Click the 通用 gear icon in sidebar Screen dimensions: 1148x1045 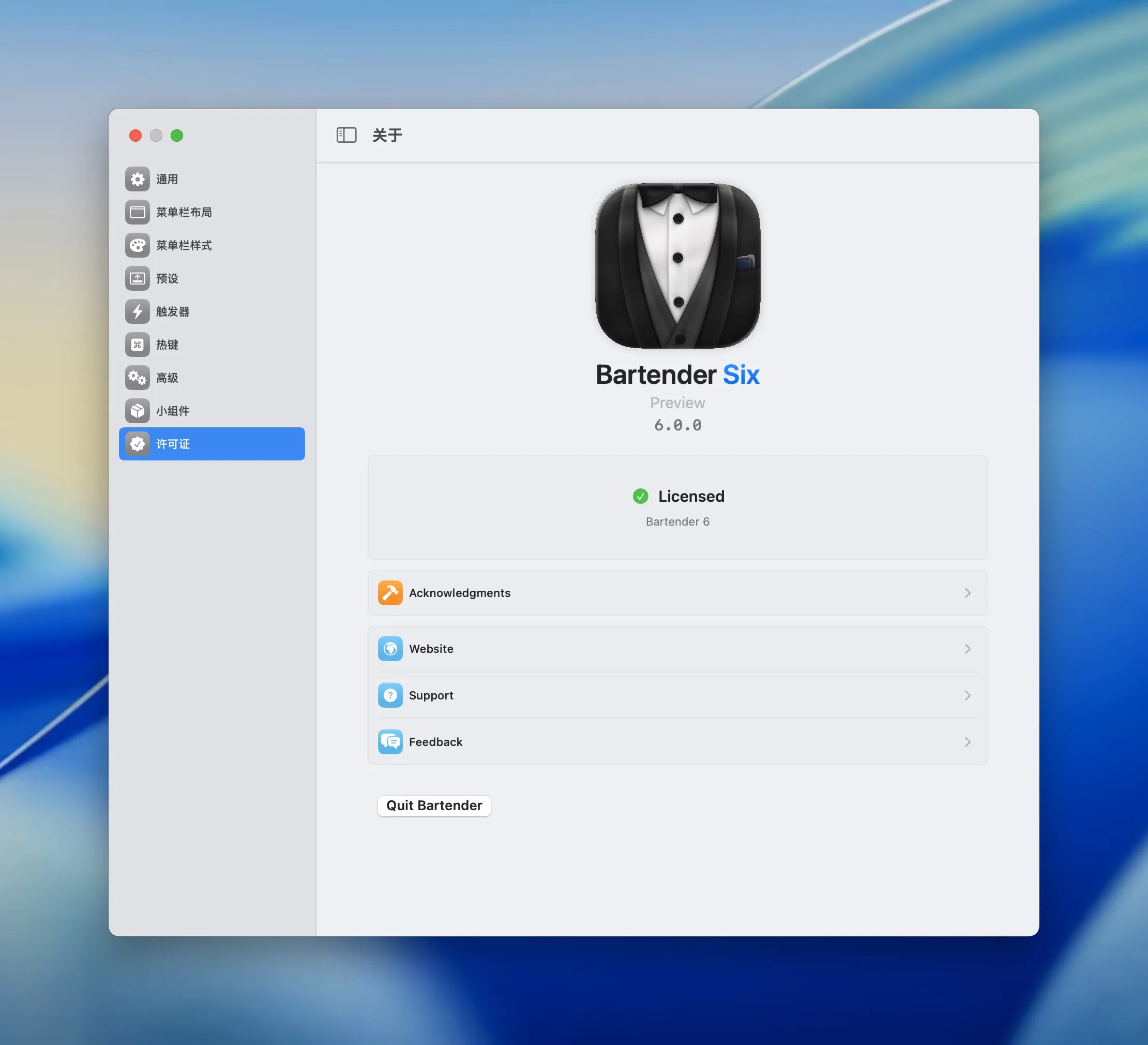[x=137, y=180]
